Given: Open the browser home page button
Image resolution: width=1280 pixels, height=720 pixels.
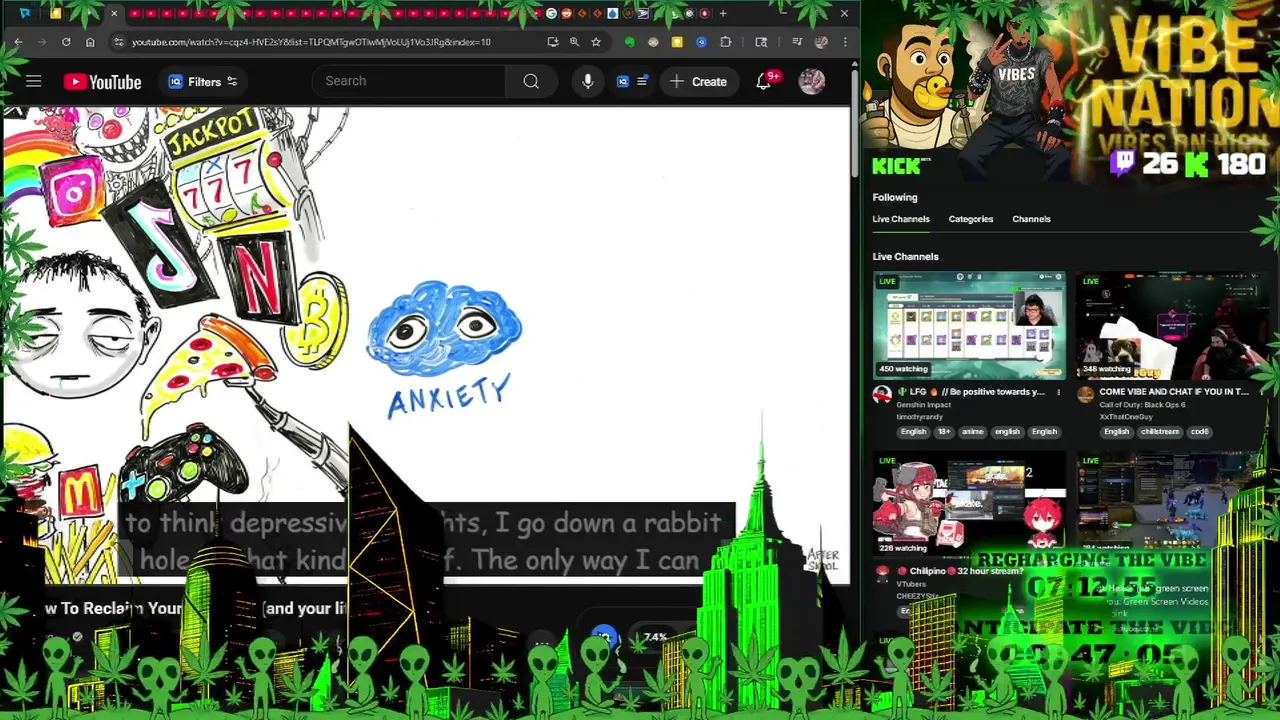Looking at the screenshot, I should click(90, 42).
